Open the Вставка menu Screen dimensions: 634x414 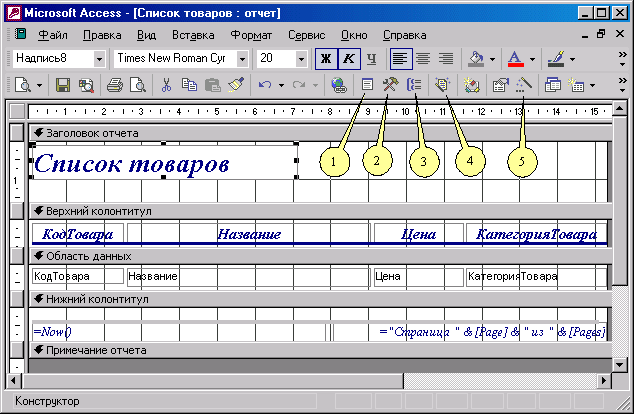(x=192, y=34)
